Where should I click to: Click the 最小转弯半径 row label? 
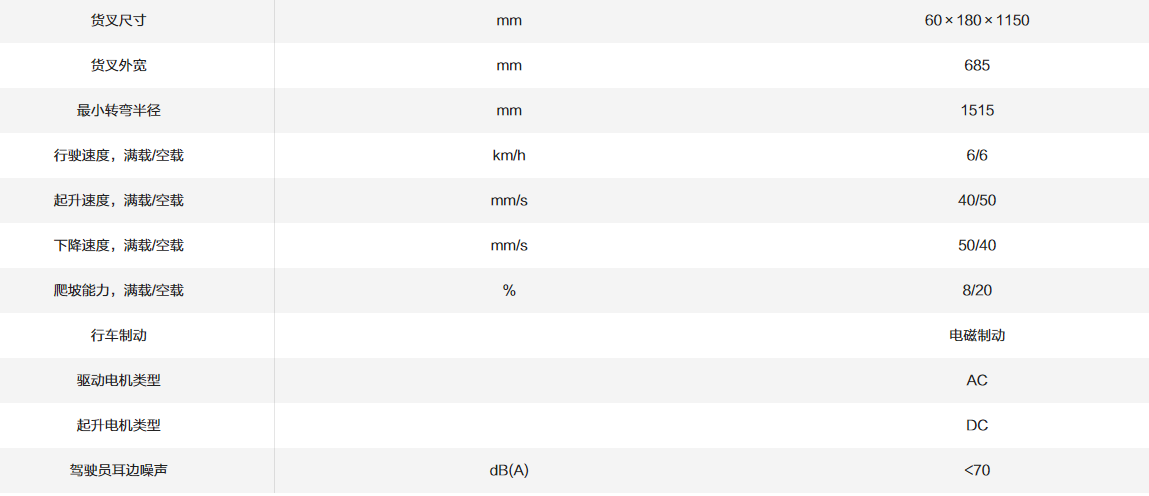(x=118, y=110)
